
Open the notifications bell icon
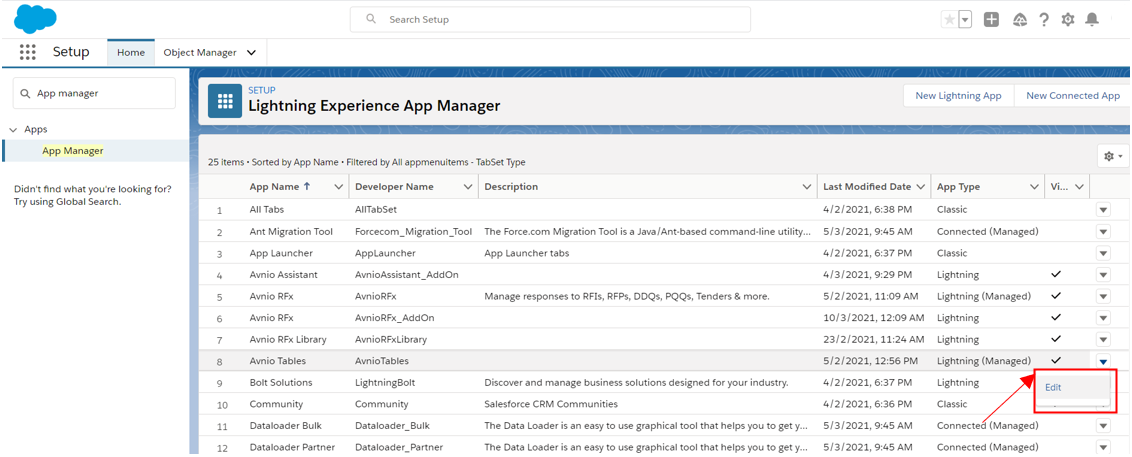[x=1092, y=20]
